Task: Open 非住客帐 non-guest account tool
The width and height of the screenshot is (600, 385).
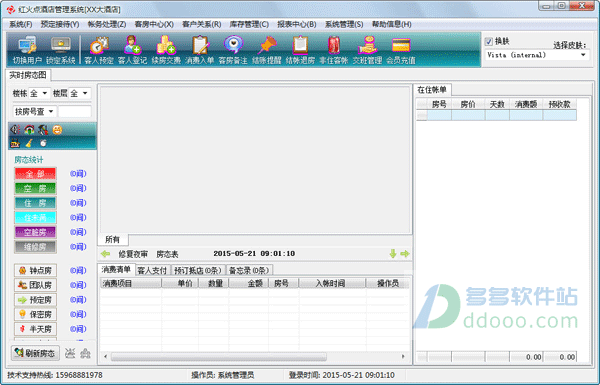Action: point(334,50)
